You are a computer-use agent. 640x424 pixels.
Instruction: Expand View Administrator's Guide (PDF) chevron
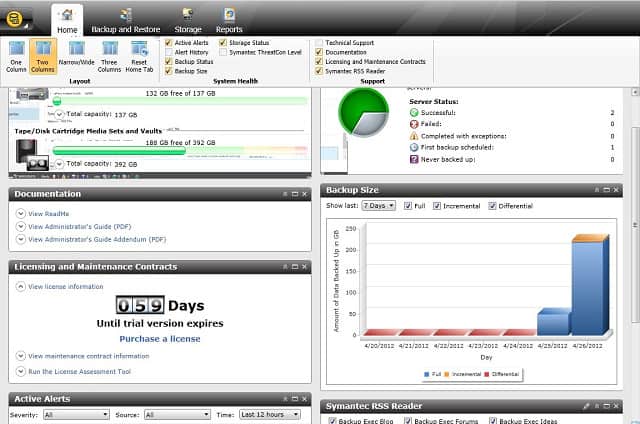pyautogui.click(x=20, y=226)
